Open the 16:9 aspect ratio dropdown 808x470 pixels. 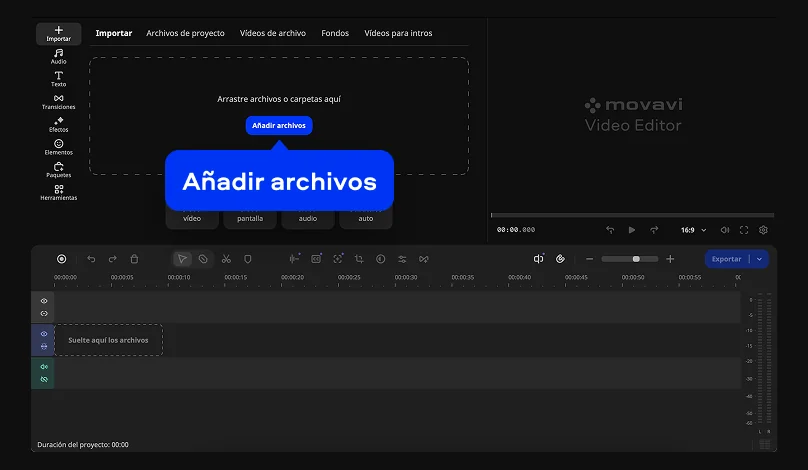tap(693, 230)
